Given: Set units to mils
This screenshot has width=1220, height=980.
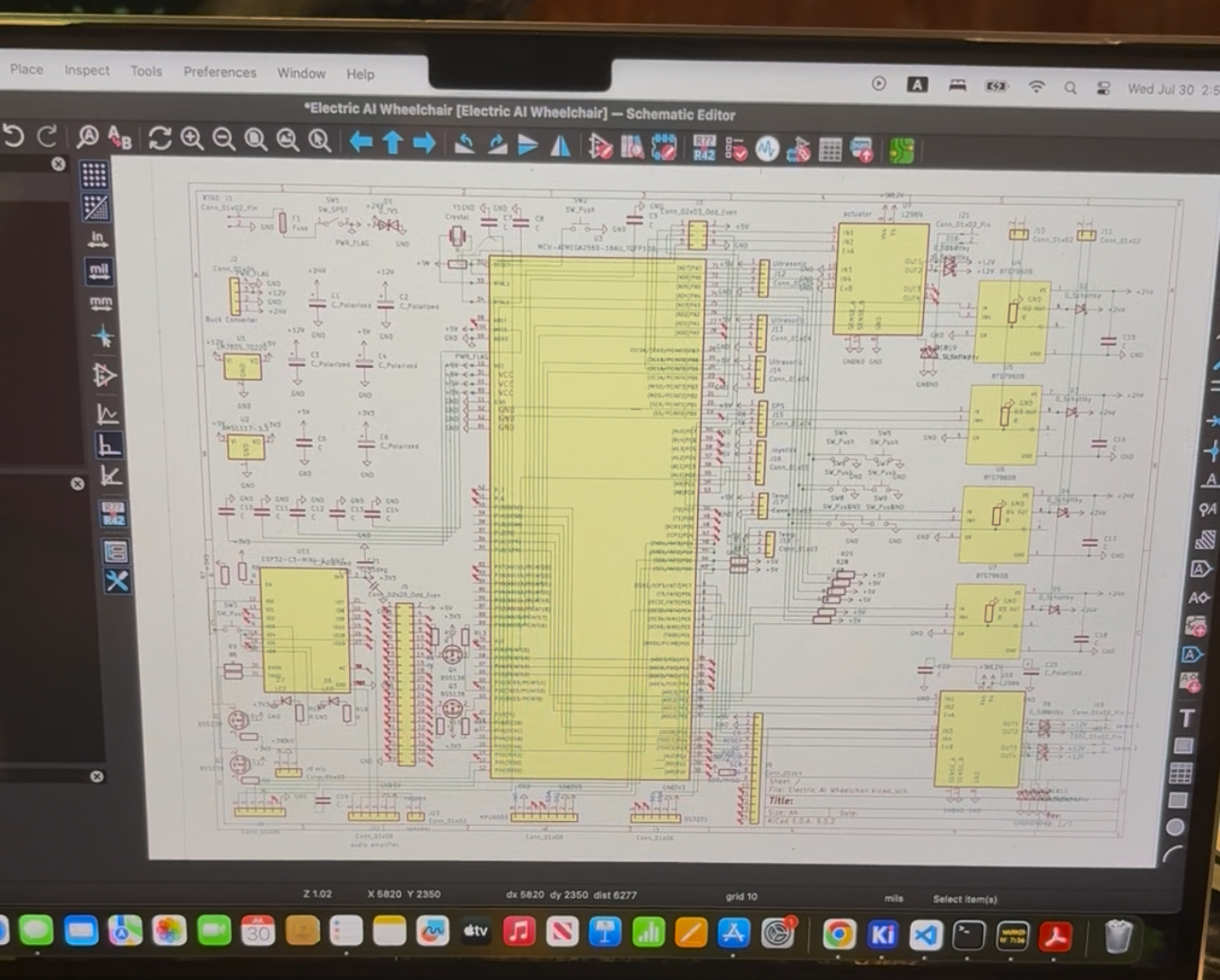Looking at the screenshot, I should (x=98, y=271).
